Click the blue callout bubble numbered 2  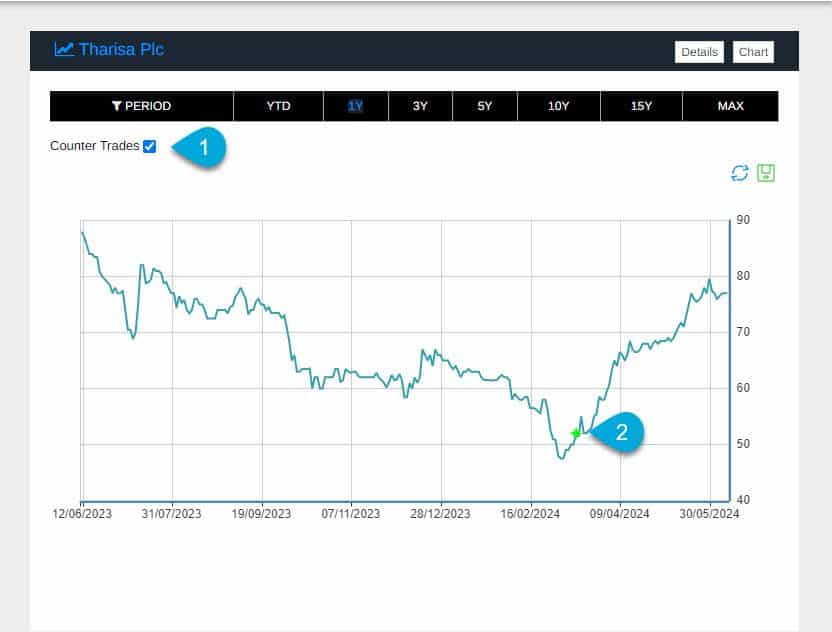click(x=620, y=432)
